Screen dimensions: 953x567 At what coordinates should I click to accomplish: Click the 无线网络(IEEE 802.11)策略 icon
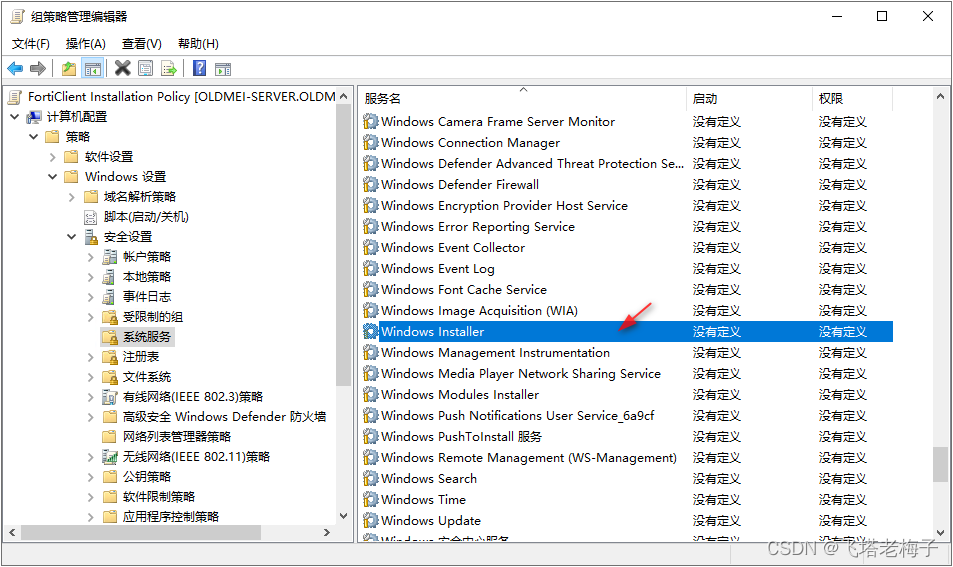tap(109, 457)
